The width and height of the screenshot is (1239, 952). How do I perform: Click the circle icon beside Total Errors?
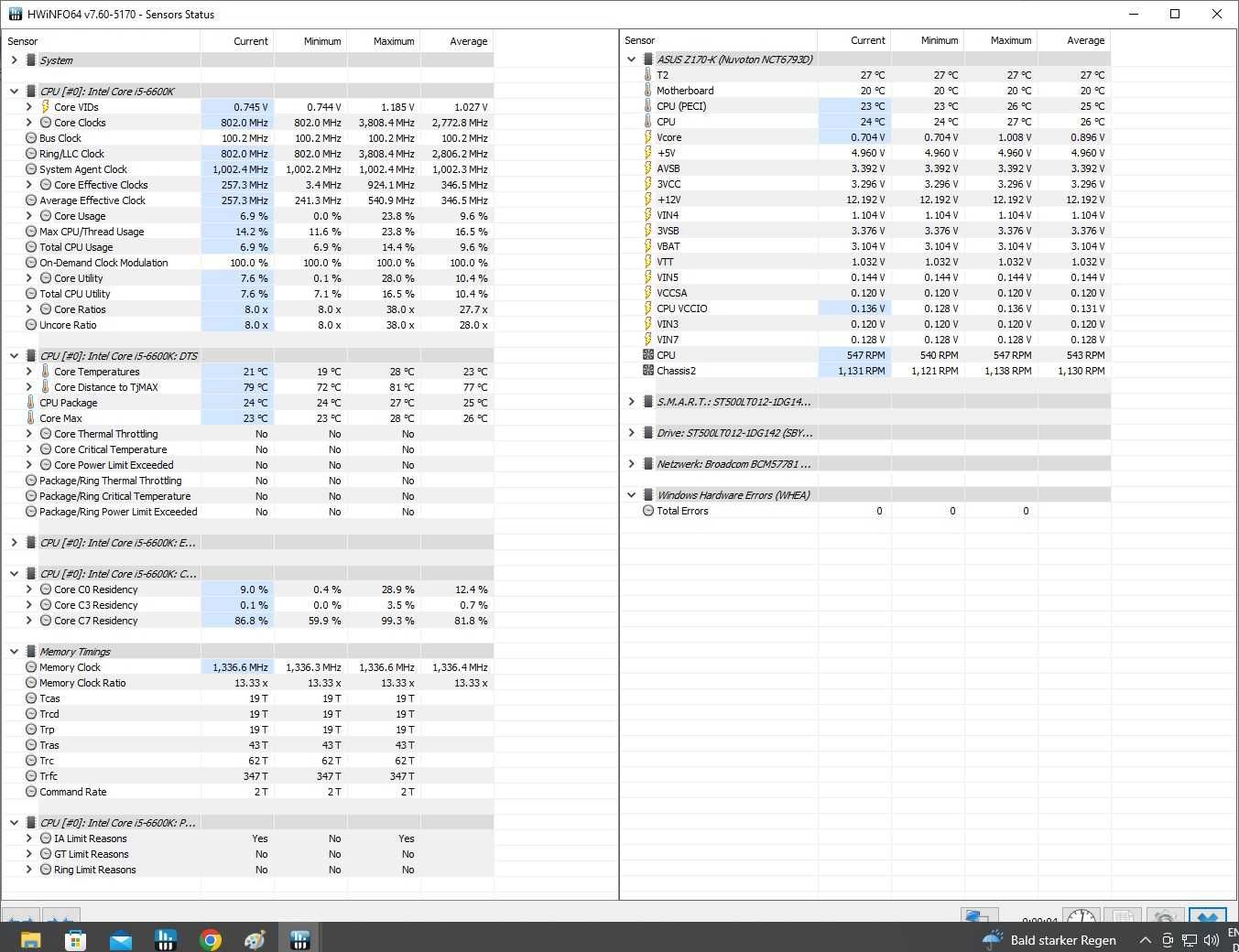click(x=648, y=511)
